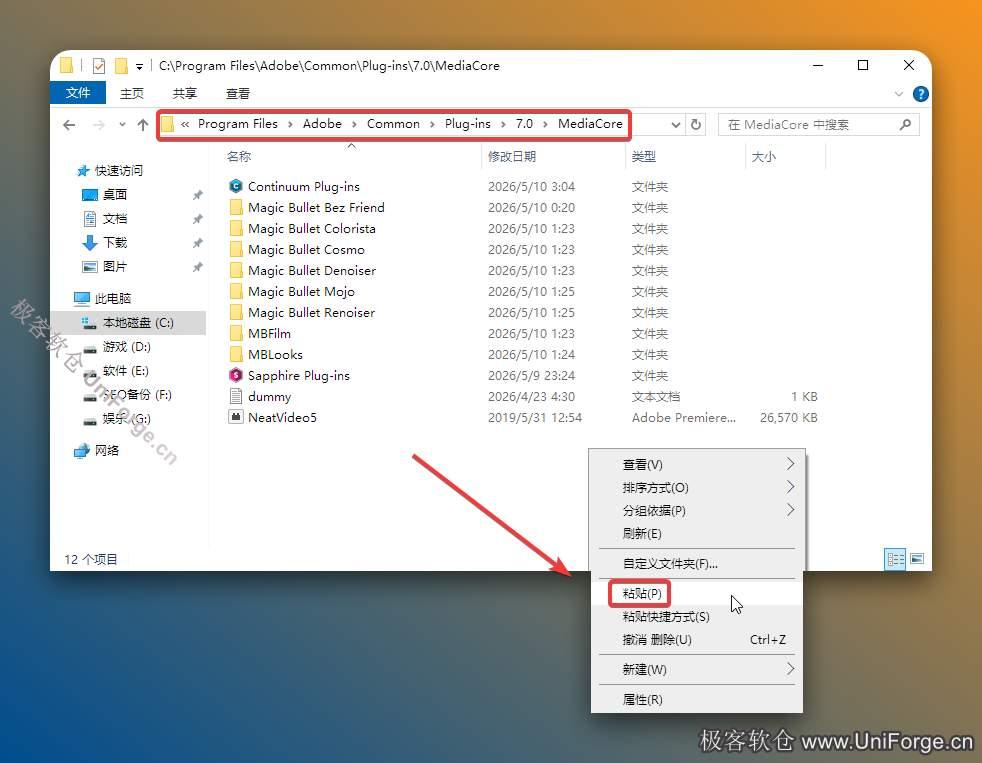Click the search magnifier icon

pos(905,125)
